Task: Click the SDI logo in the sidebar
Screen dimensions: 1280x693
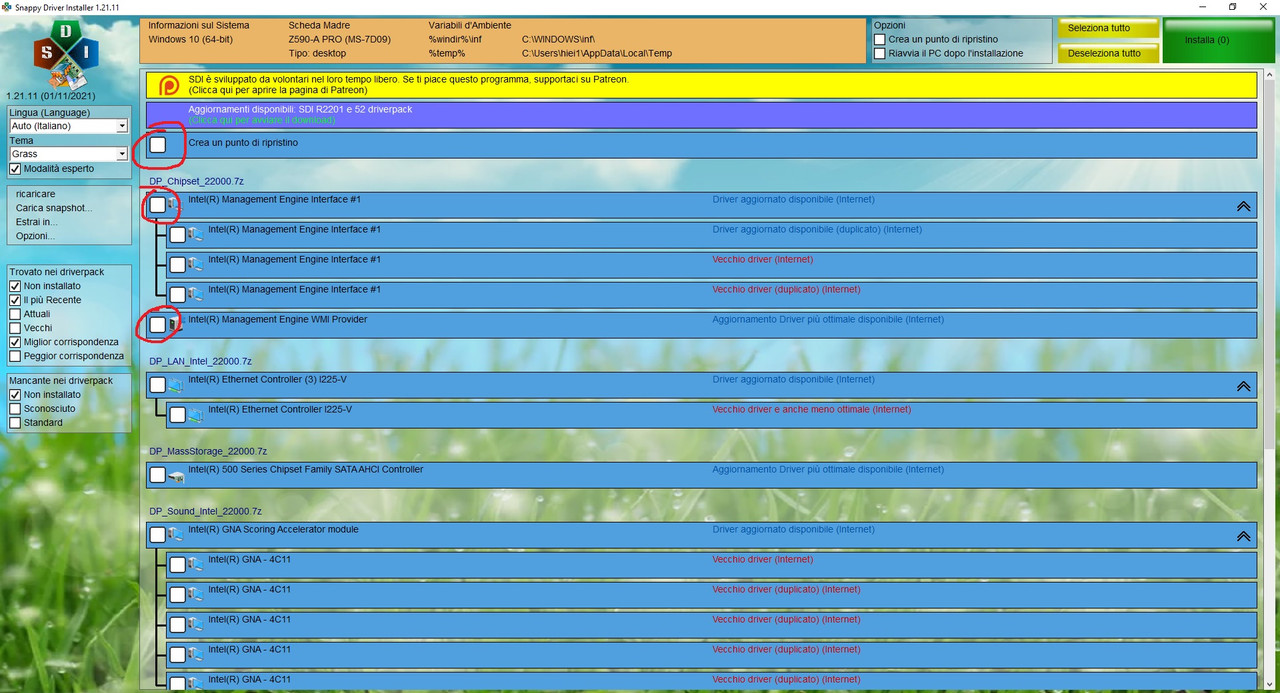Action: coord(66,54)
